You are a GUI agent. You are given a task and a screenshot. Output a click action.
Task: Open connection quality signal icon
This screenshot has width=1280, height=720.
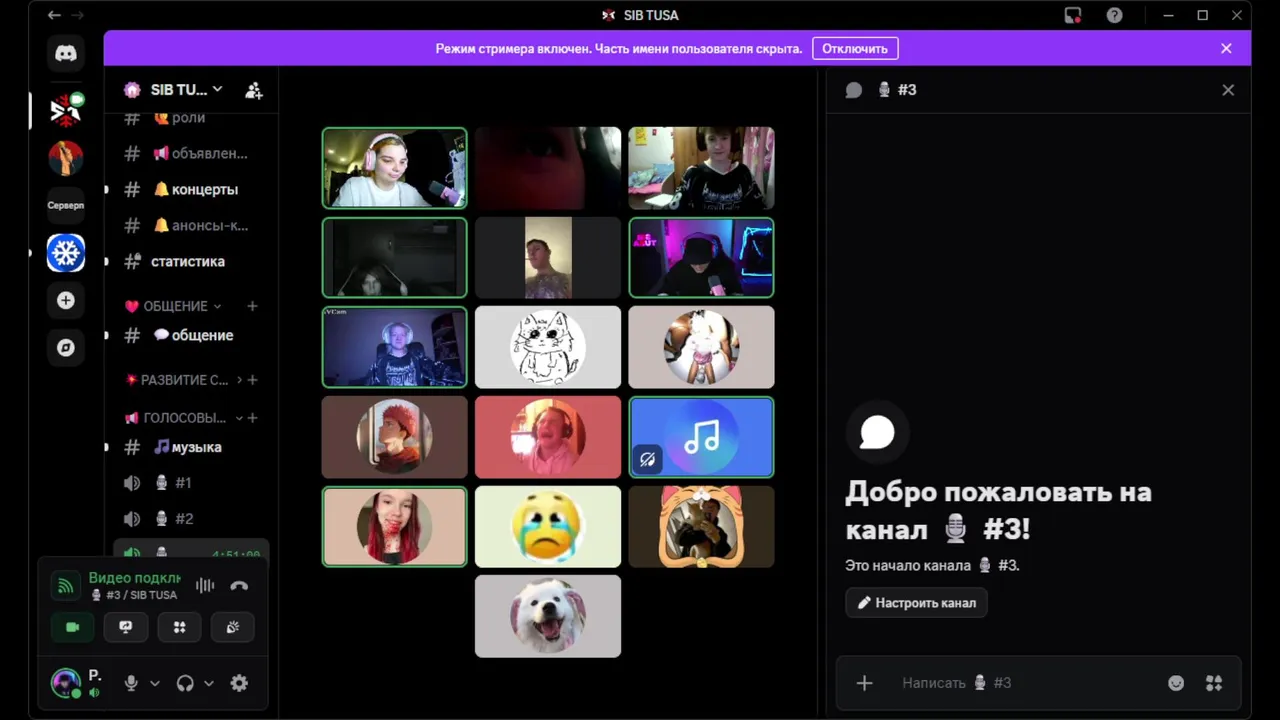pyautogui.click(x=66, y=586)
